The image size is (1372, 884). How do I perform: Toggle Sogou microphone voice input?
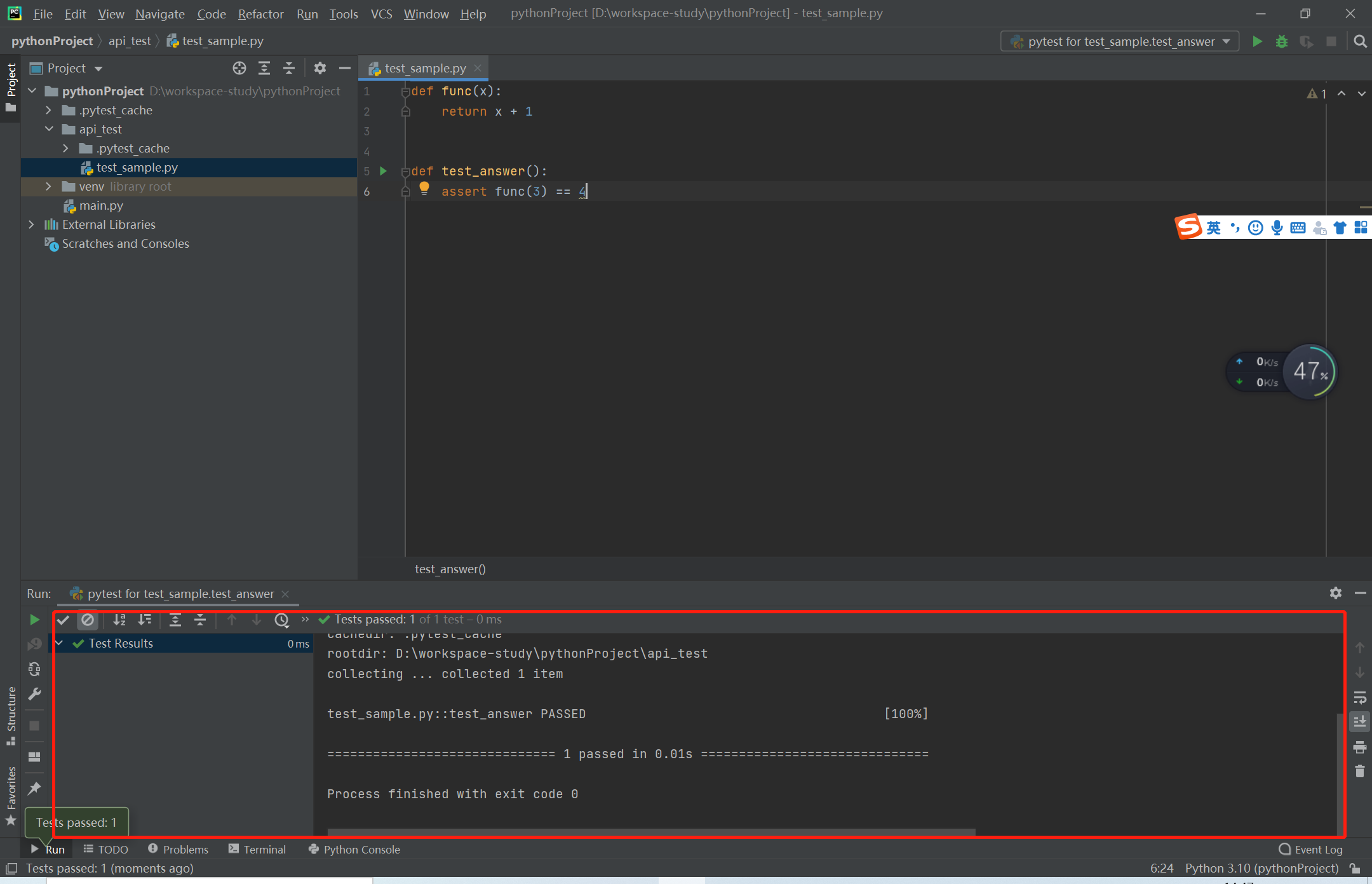pos(1277,228)
